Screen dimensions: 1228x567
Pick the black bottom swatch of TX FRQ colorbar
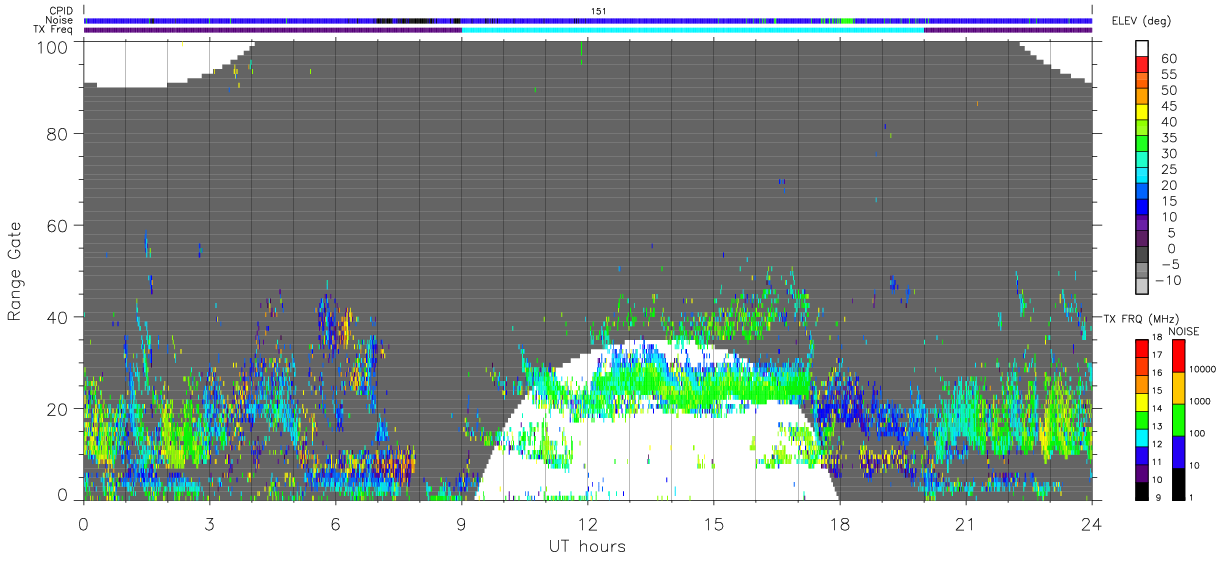[x=1142, y=491]
